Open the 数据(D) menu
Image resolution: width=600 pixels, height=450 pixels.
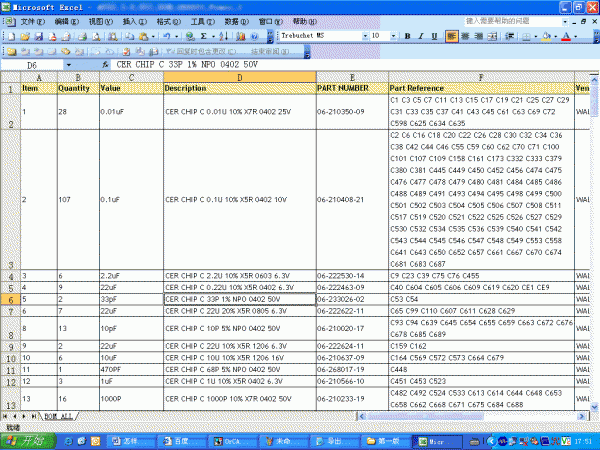click(236, 21)
